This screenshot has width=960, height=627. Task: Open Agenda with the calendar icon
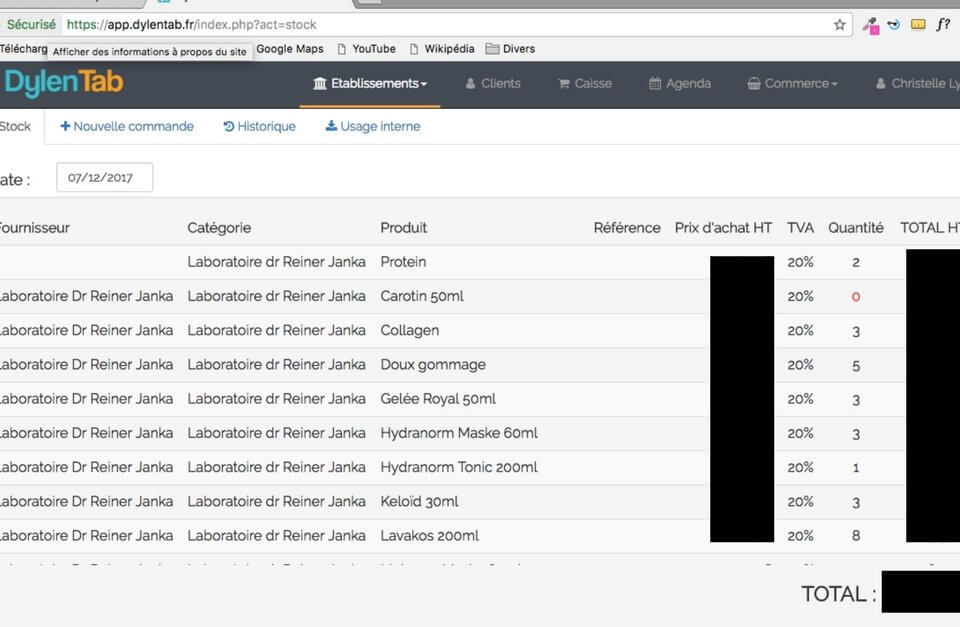[x=680, y=84]
